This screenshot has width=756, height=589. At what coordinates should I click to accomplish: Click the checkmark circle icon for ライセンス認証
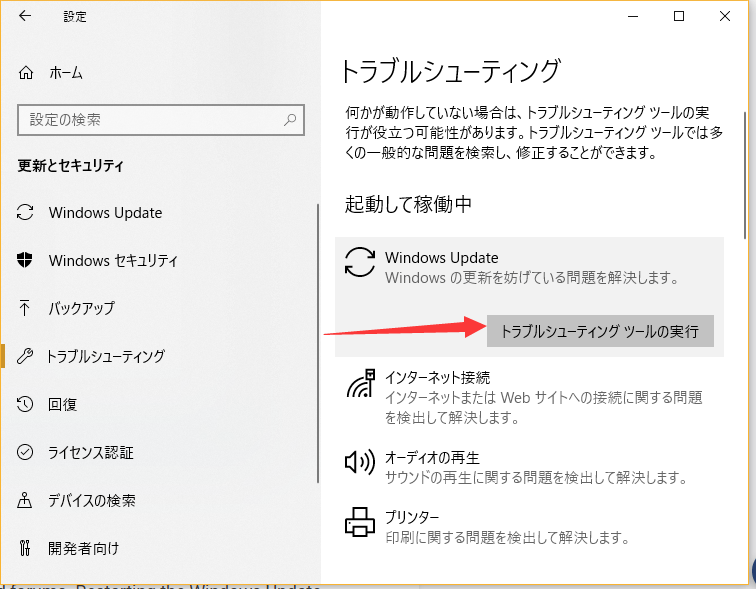(25, 452)
